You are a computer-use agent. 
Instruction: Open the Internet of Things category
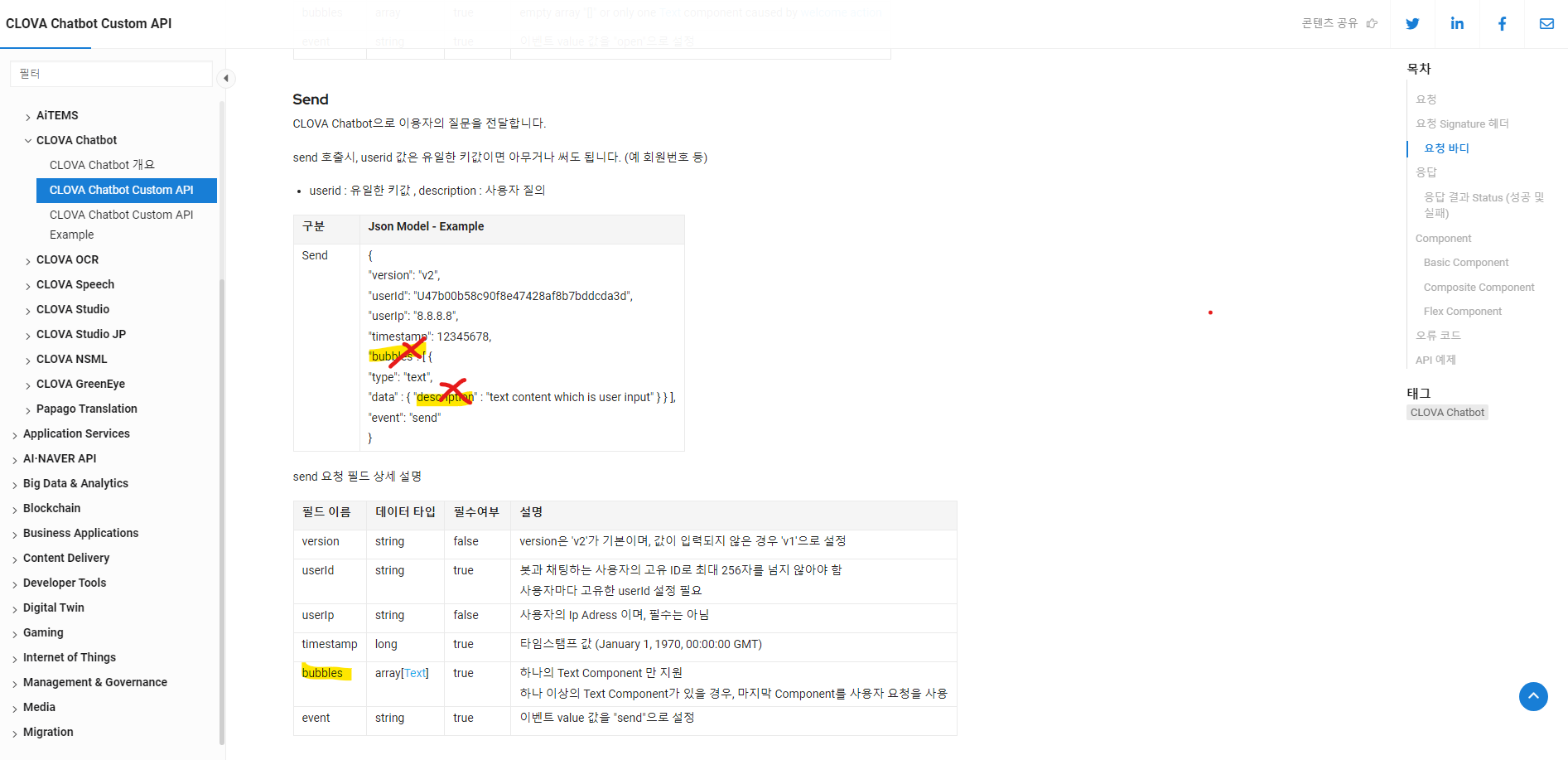click(70, 657)
